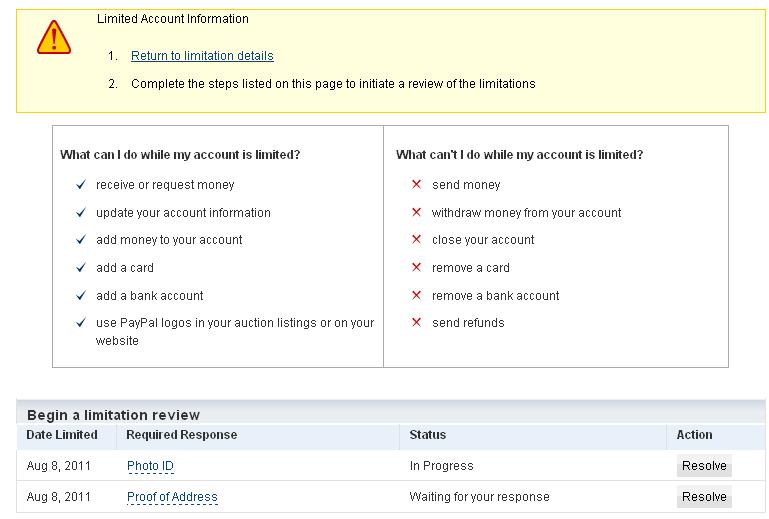The height and width of the screenshot is (519, 769).
Task: Open Return to limitation details link
Action: (202, 56)
